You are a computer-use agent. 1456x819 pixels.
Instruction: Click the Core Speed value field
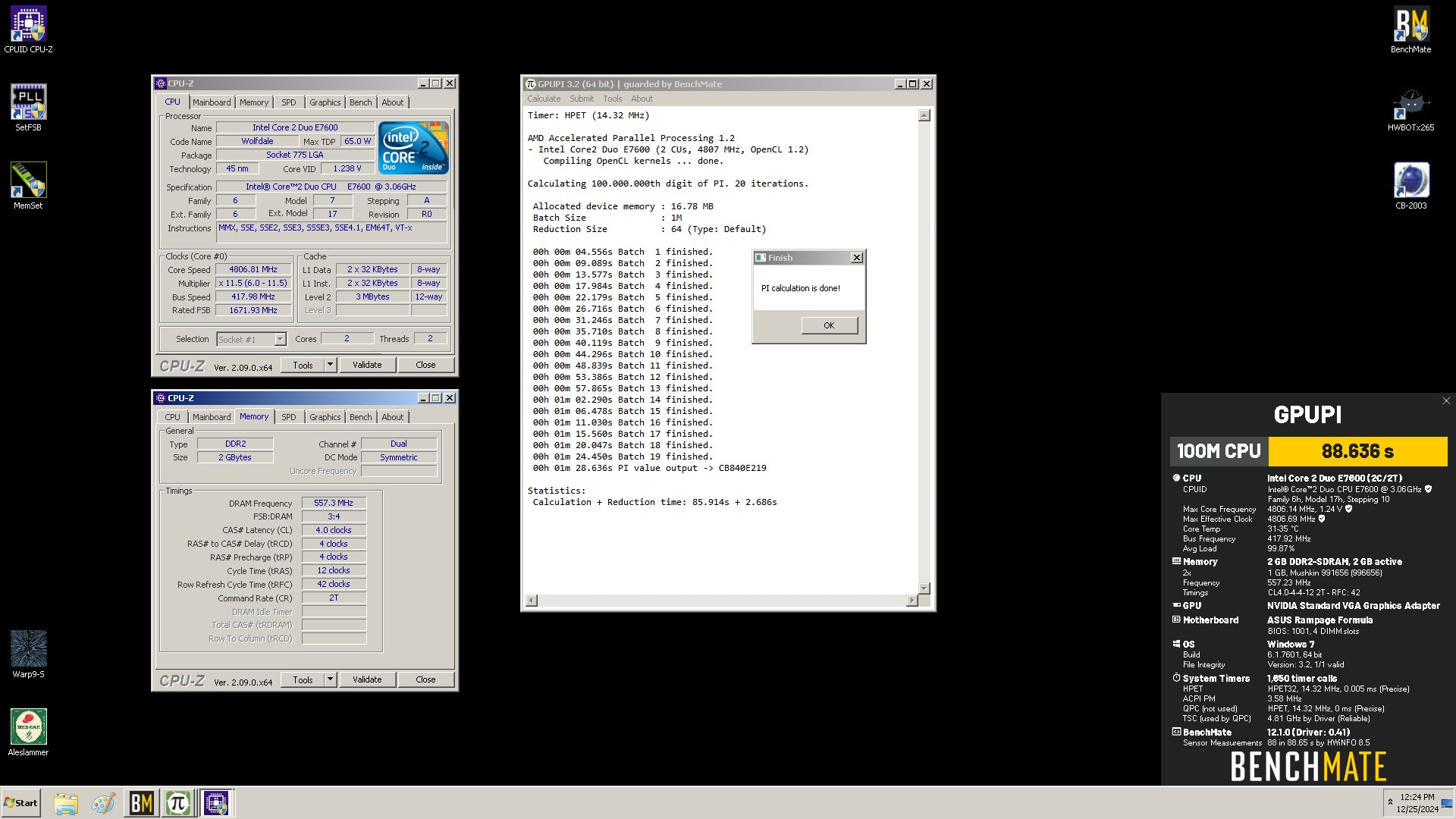(x=253, y=270)
